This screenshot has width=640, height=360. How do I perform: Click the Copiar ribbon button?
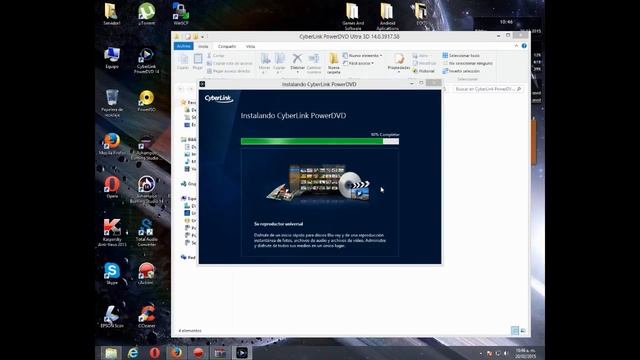182,62
